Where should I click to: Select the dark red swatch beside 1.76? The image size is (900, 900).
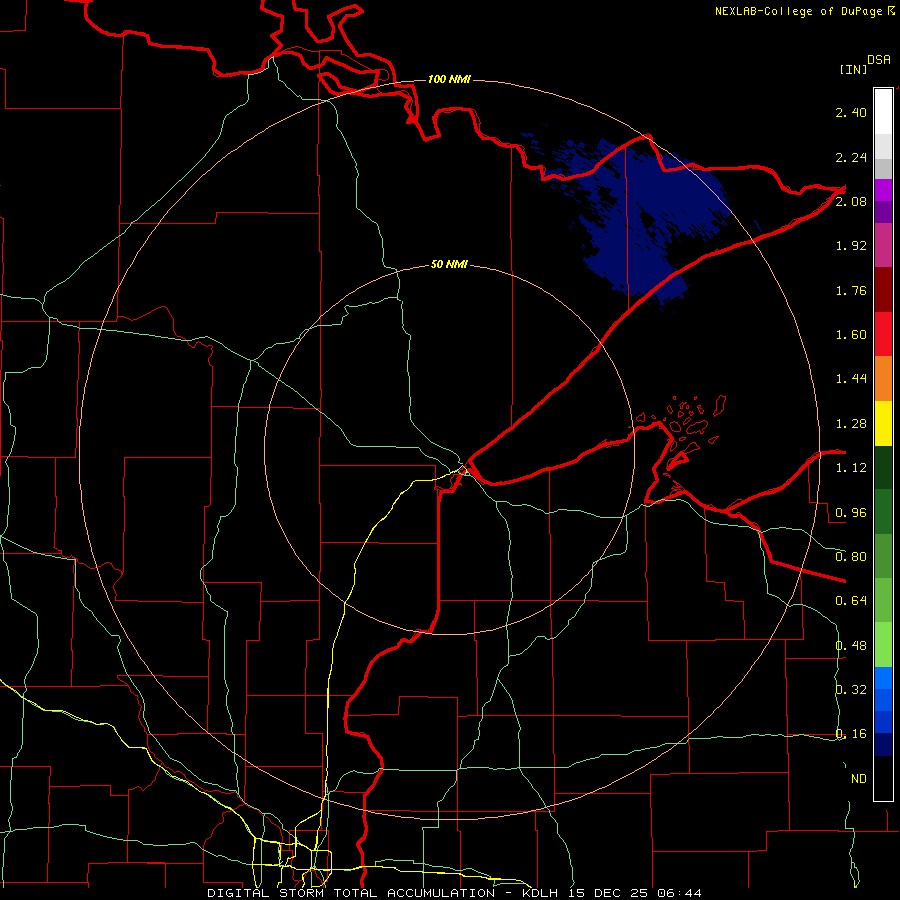pos(883,289)
